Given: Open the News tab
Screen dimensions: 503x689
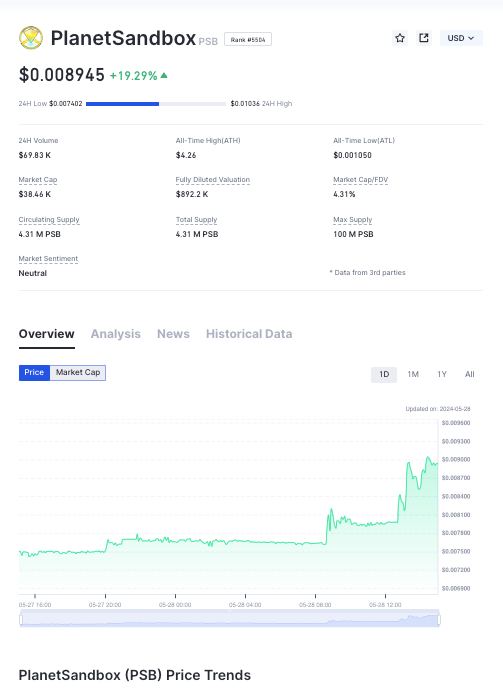Looking at the screenshot, I should point(173,334).
